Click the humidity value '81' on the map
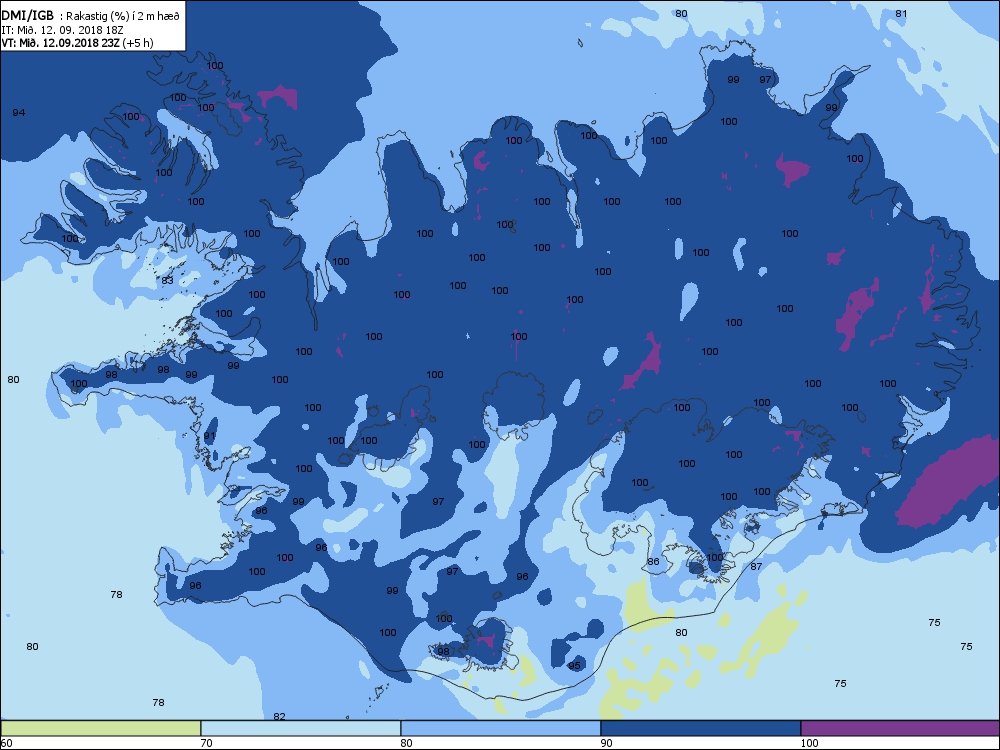The width and height of the screenshot is (1000, 750). [901, 13]
